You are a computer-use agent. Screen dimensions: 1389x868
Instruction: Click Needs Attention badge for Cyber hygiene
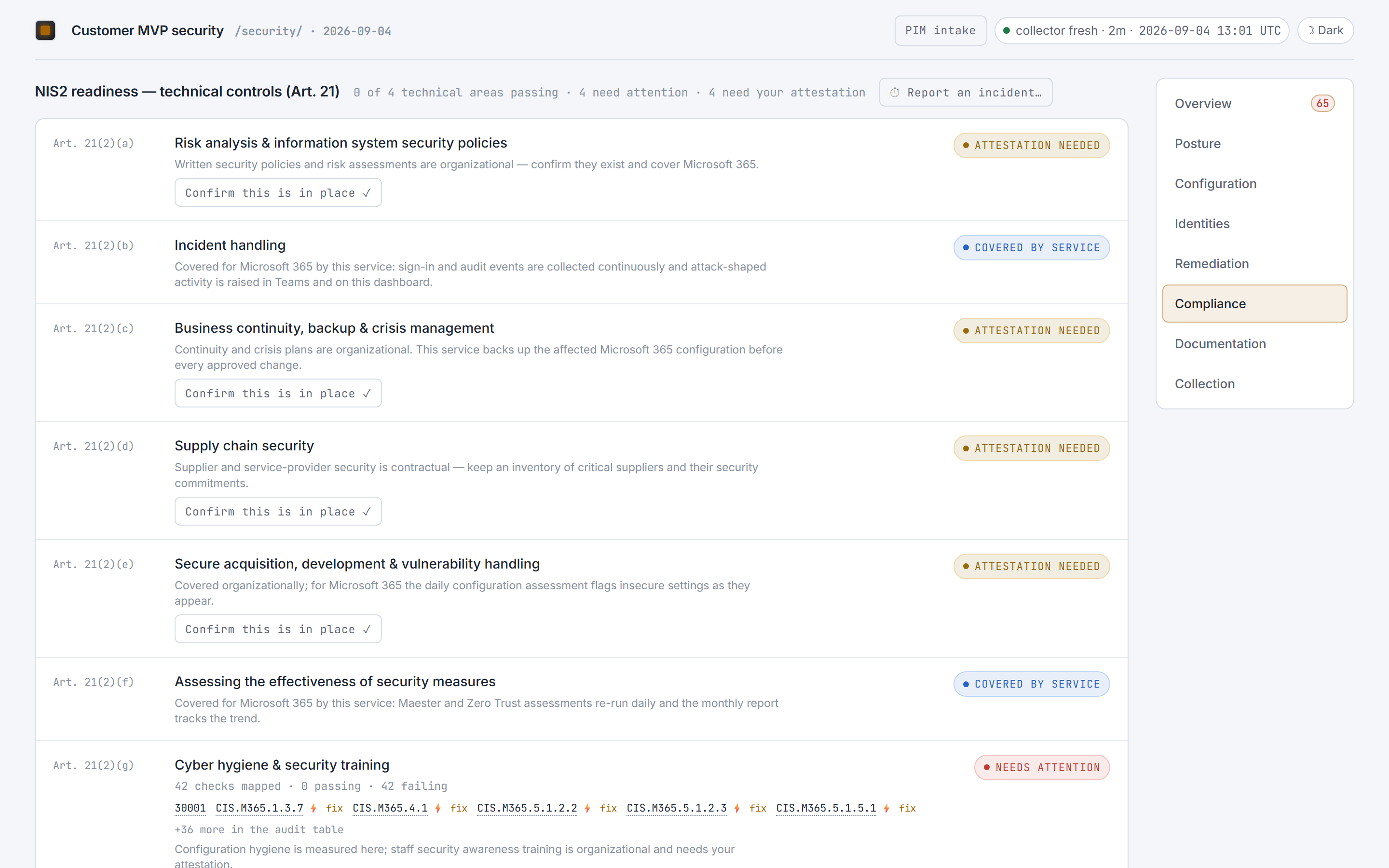[1042, 768]
